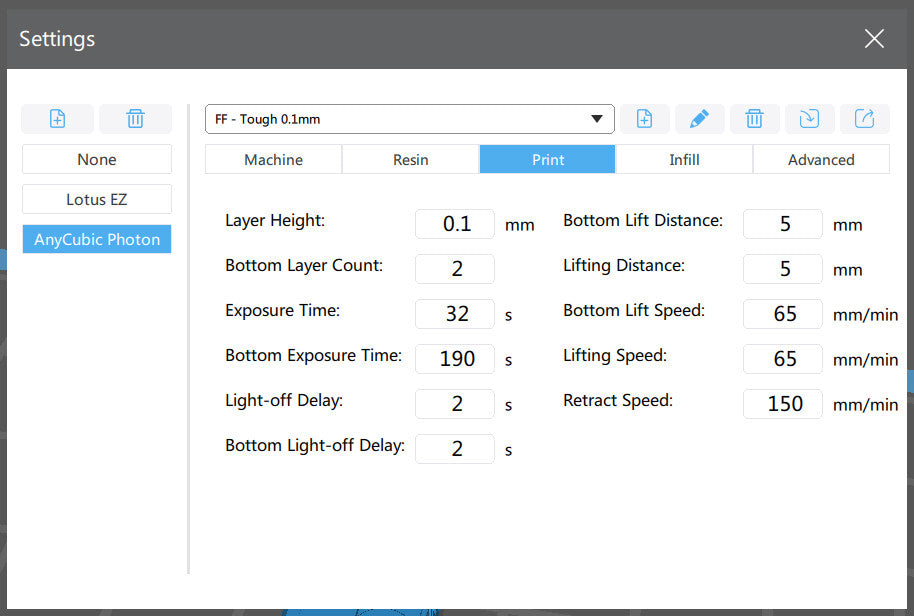Open the FF - Tough 0.1mm profile dropdown
The image size is (914, 616).
[410, 119]
